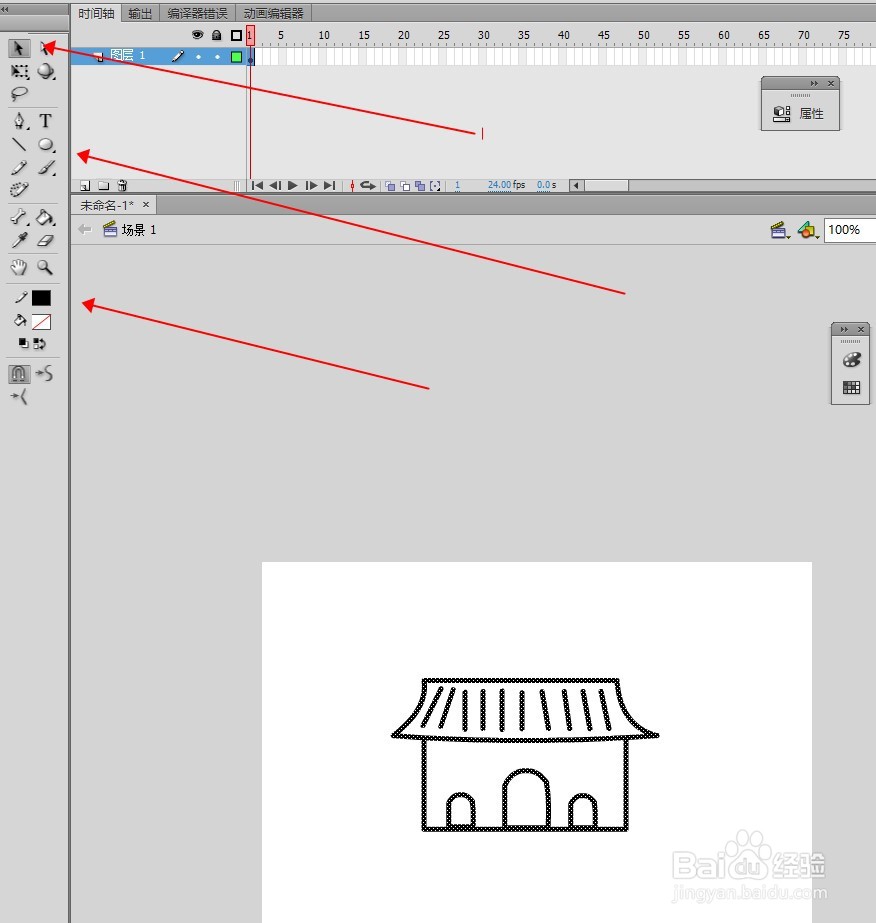Switch to the 动画编辑器 tab
This screenshot has width=876, height=923.
[x=272, y=13]
